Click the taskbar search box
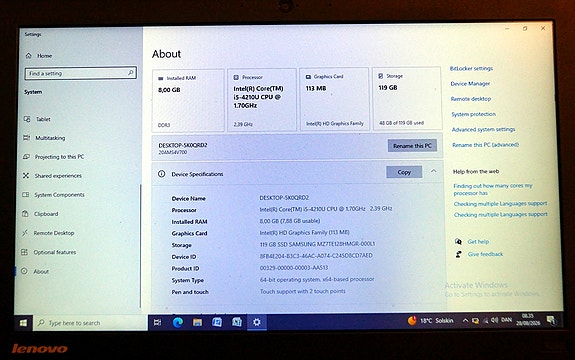The image size is (575, 360). pyautogui.click(x=91, y=323)
